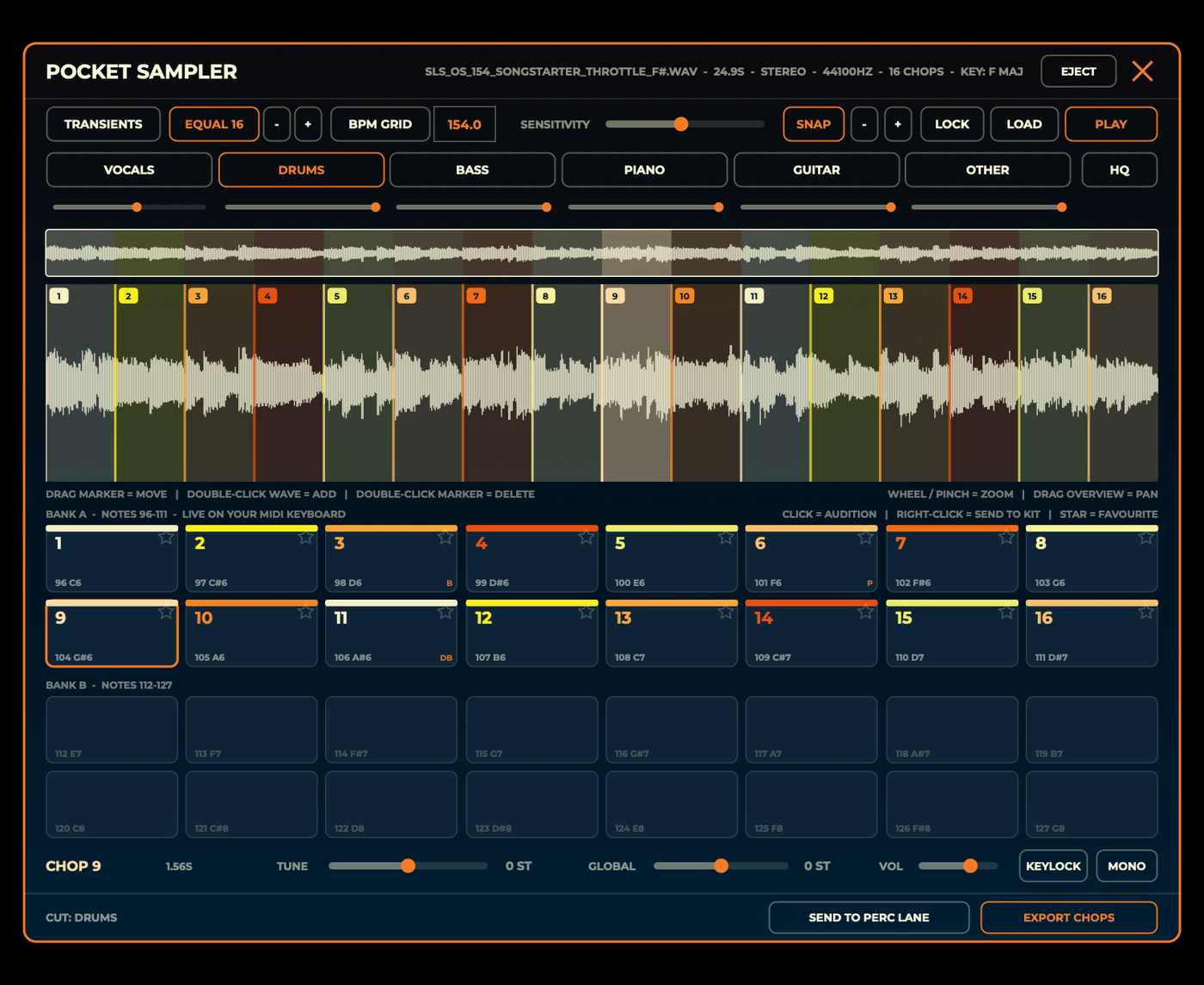Click SEND TO PERC LANE
1204x985 pixels.
[869, 918]
